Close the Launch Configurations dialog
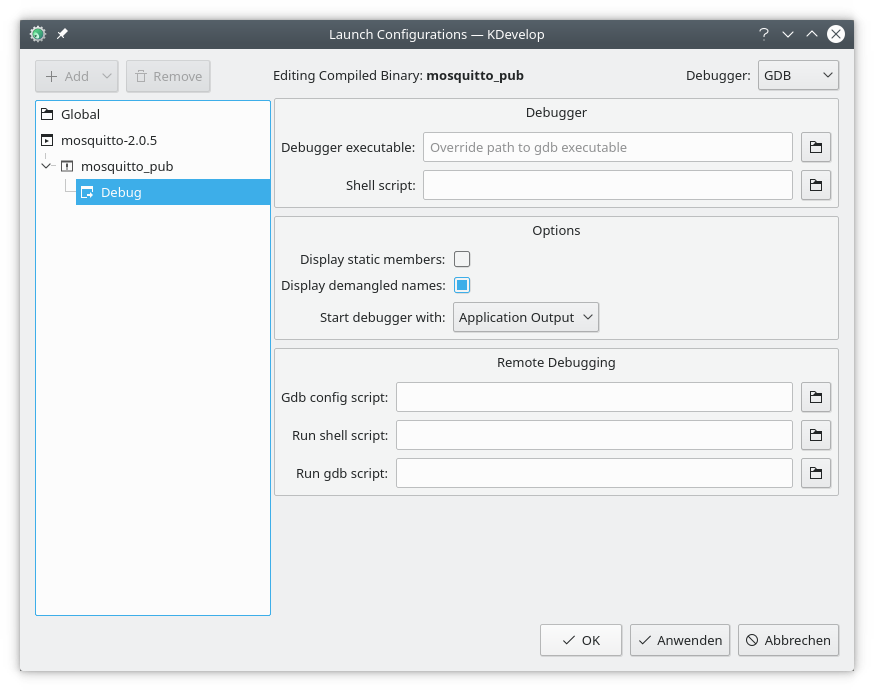The height and width of the screenshot is (691, 874). [836, 34]
